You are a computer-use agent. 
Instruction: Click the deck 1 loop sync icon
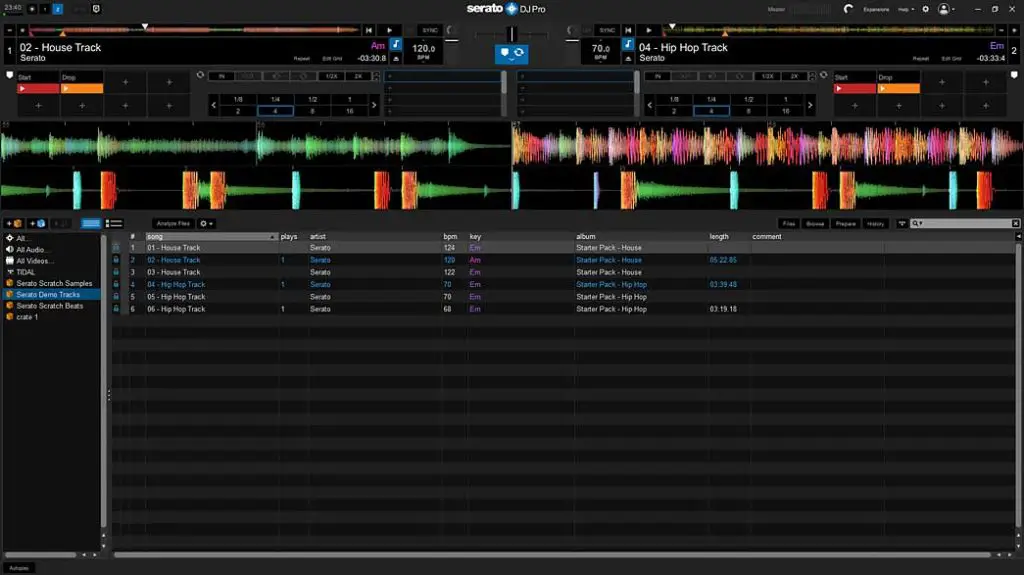click(200, 75)
